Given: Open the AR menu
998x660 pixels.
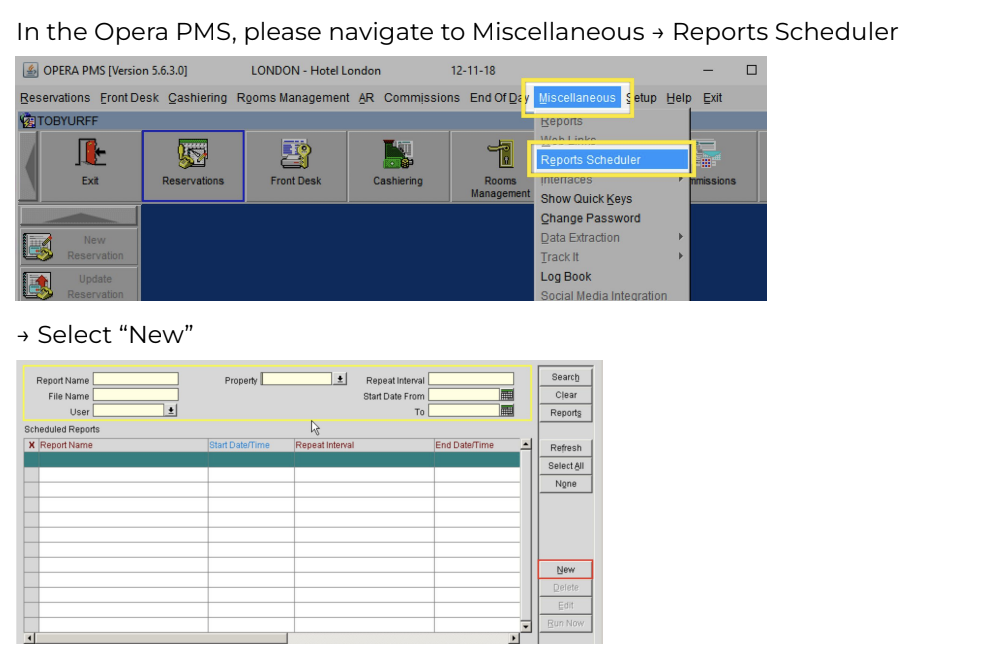Looking at the screenshot, I should click(x=366, y=97).
